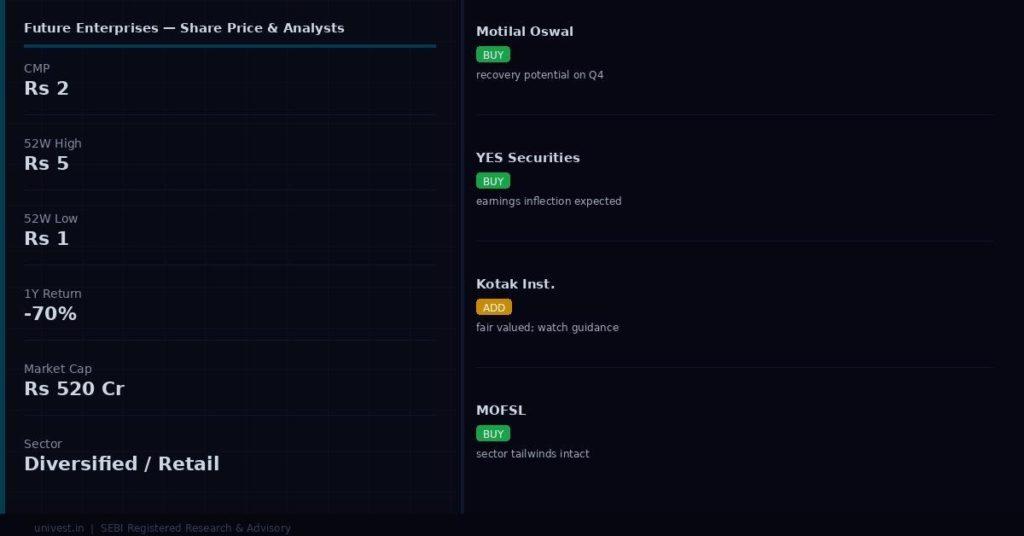The width and height of the screenshot is (1024, 536).
Task: Click the '52W High' label
Action: 53,144
